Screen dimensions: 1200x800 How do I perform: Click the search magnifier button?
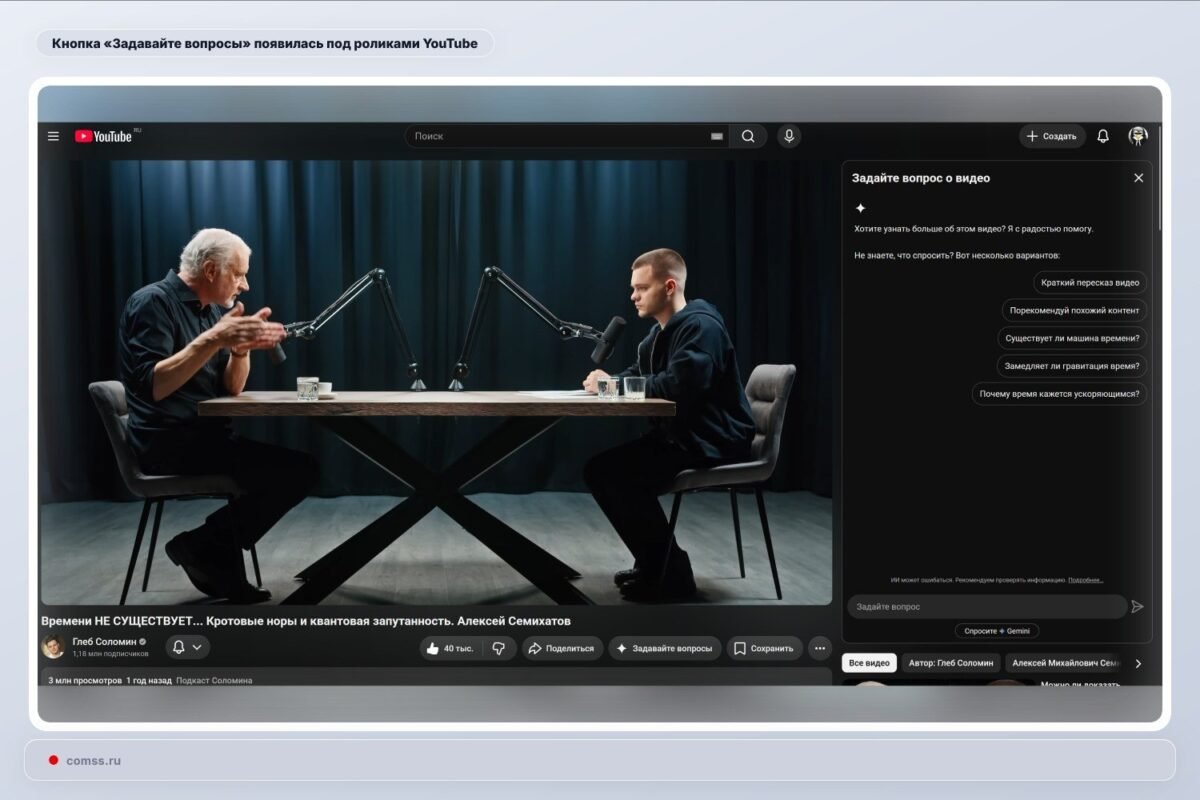tap(748, 136)
